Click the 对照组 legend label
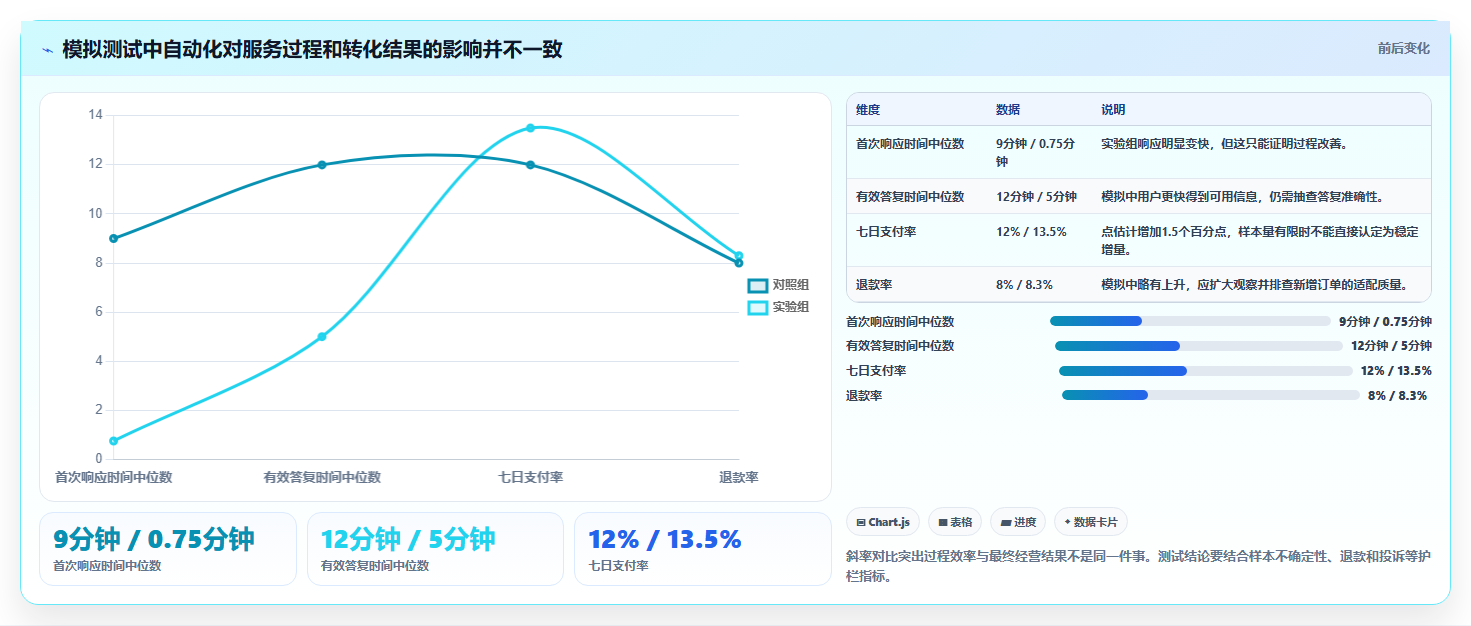Viewport: 1471px width, 626px height. pos(791,286)
